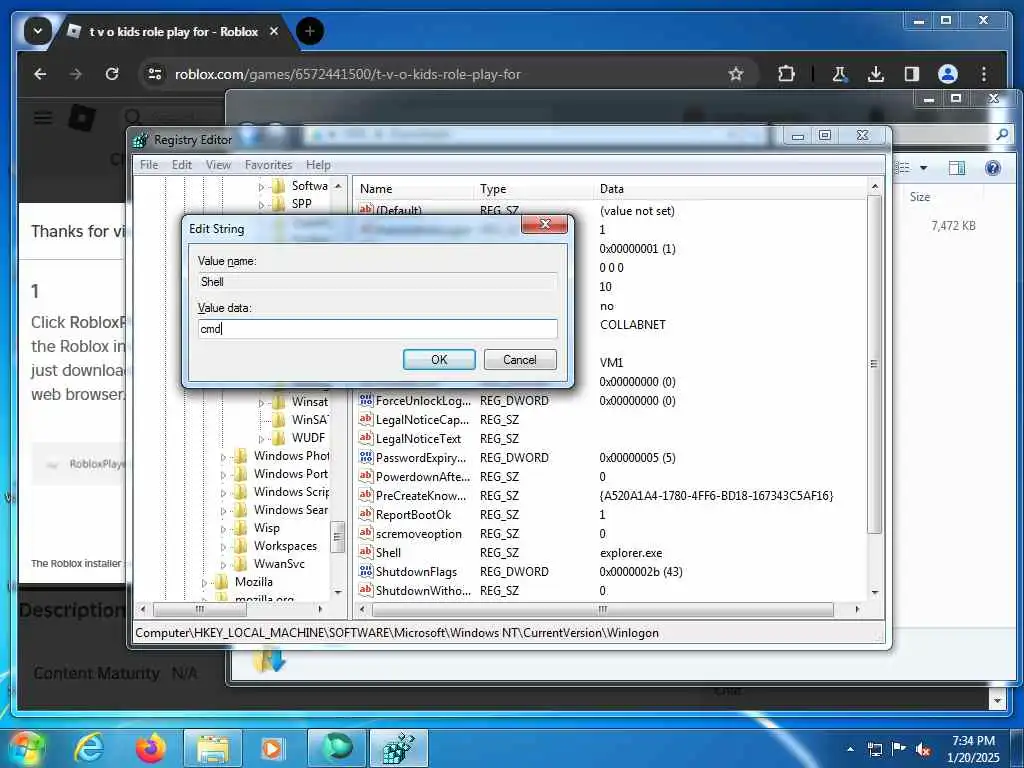Viewport: 1024px width, 768px height.
Task: Open the View menu in Registry Editor
Action: 218,165
